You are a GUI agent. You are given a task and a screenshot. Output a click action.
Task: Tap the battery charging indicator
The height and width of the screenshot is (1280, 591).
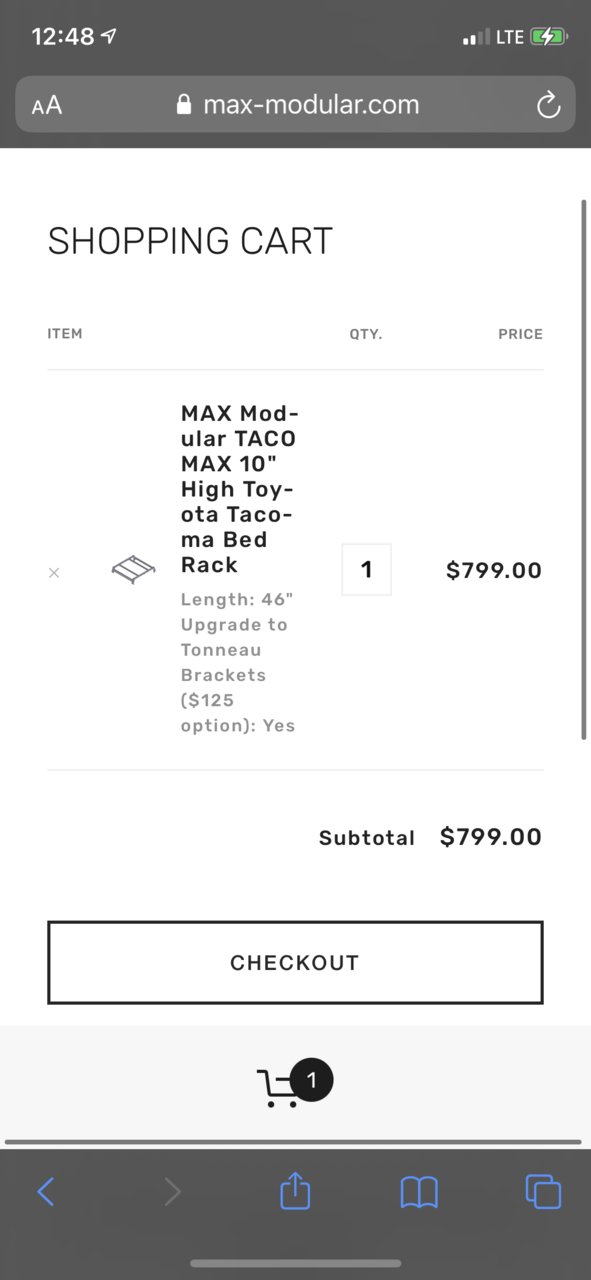pyautogui.click(x=550, y=37)
